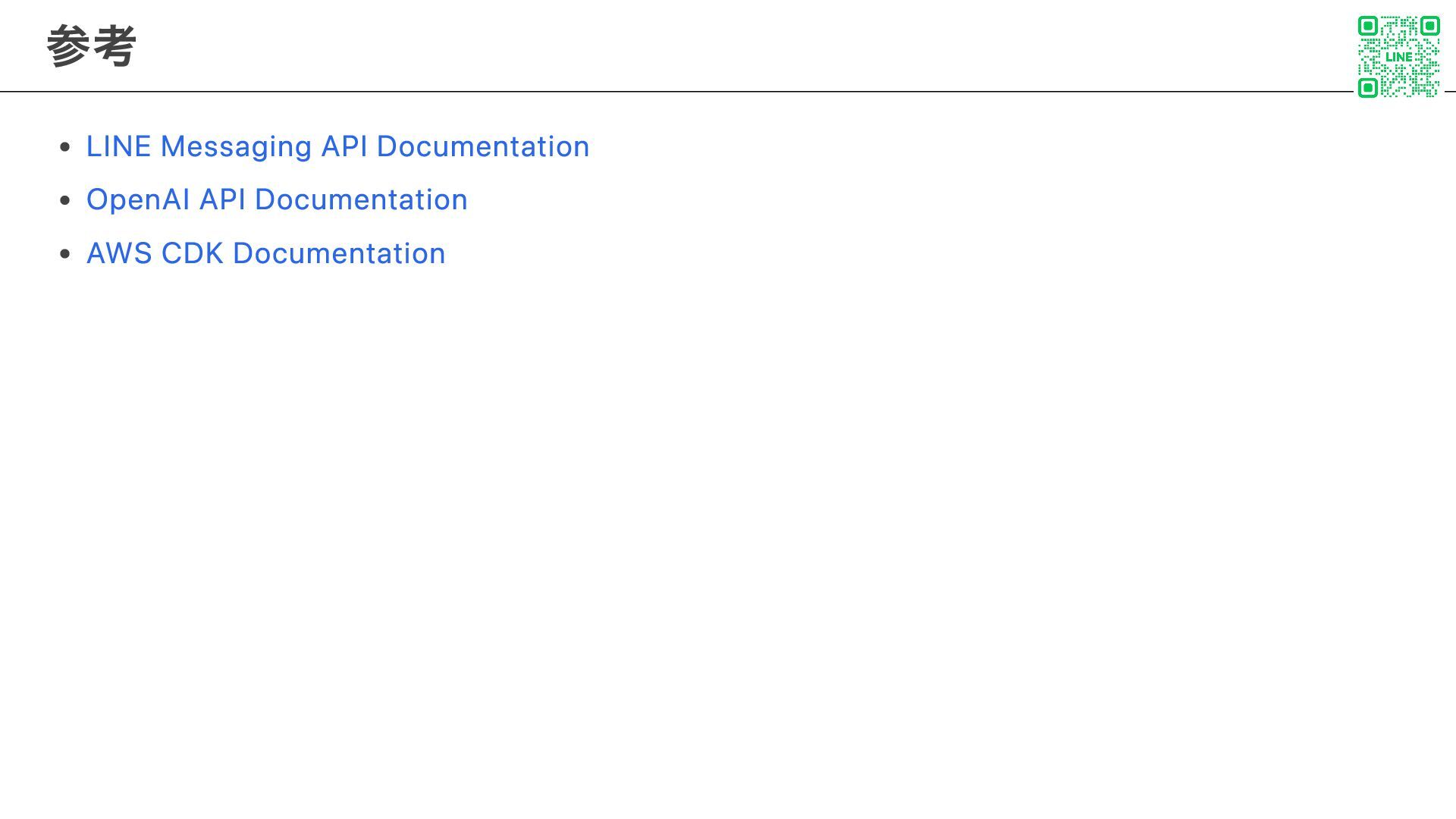This screenshot has width=1456, height=819.
Task: Click the green LINE QR code image
Action: tap(1398, 57)
